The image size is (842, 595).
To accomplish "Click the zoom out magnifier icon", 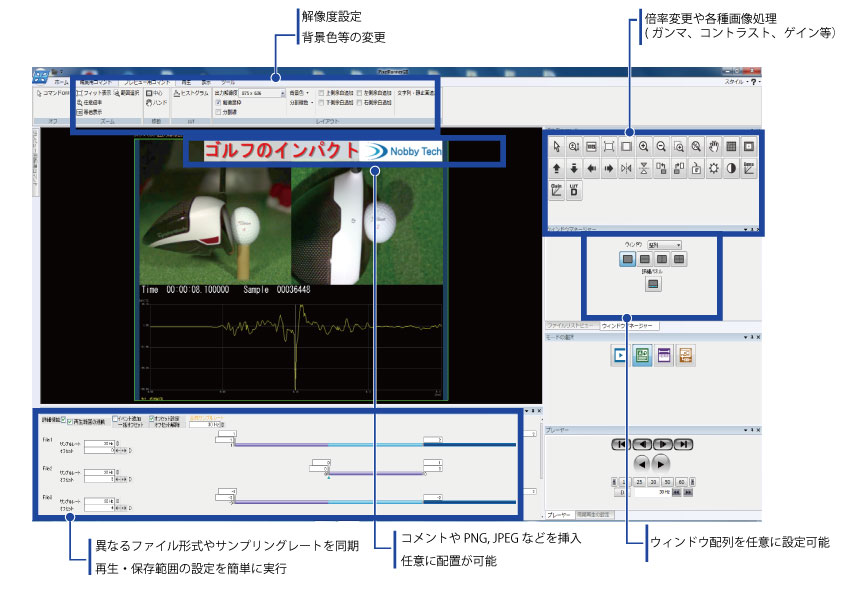I will tap(661, 146).
